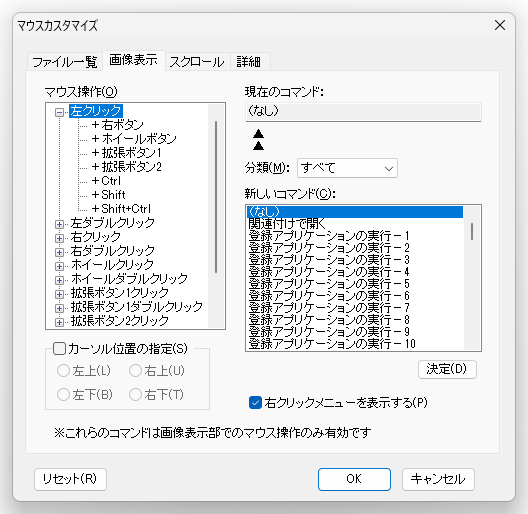Image resolution: width=528 pixels, height=514 pixels.
Task: Click the 現在のコマンド field showing (なし)
Action: [x=363, y=112]
